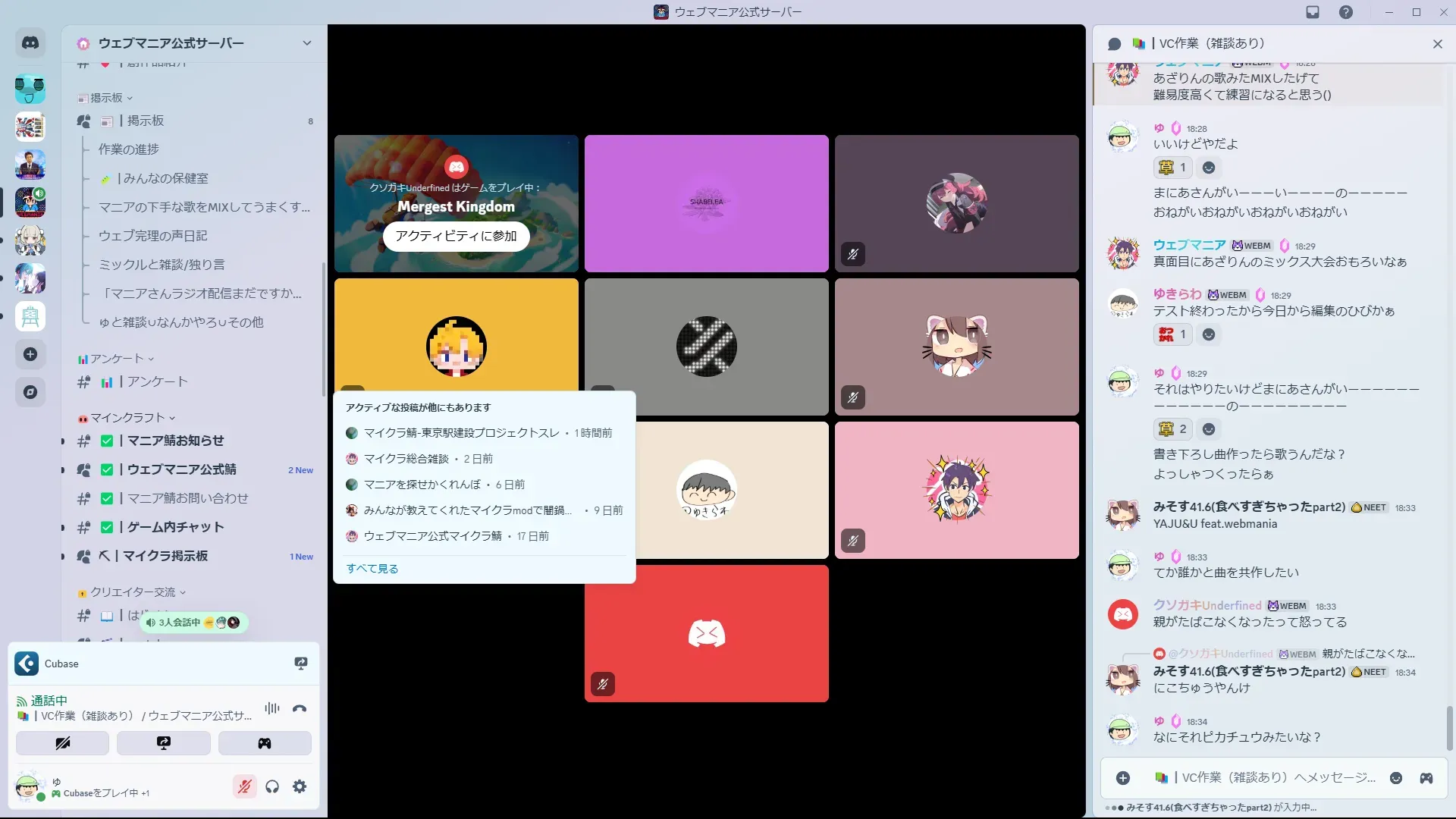Open server name dropdown menu
1456x819 pixels.
click(x=306, y=43)
